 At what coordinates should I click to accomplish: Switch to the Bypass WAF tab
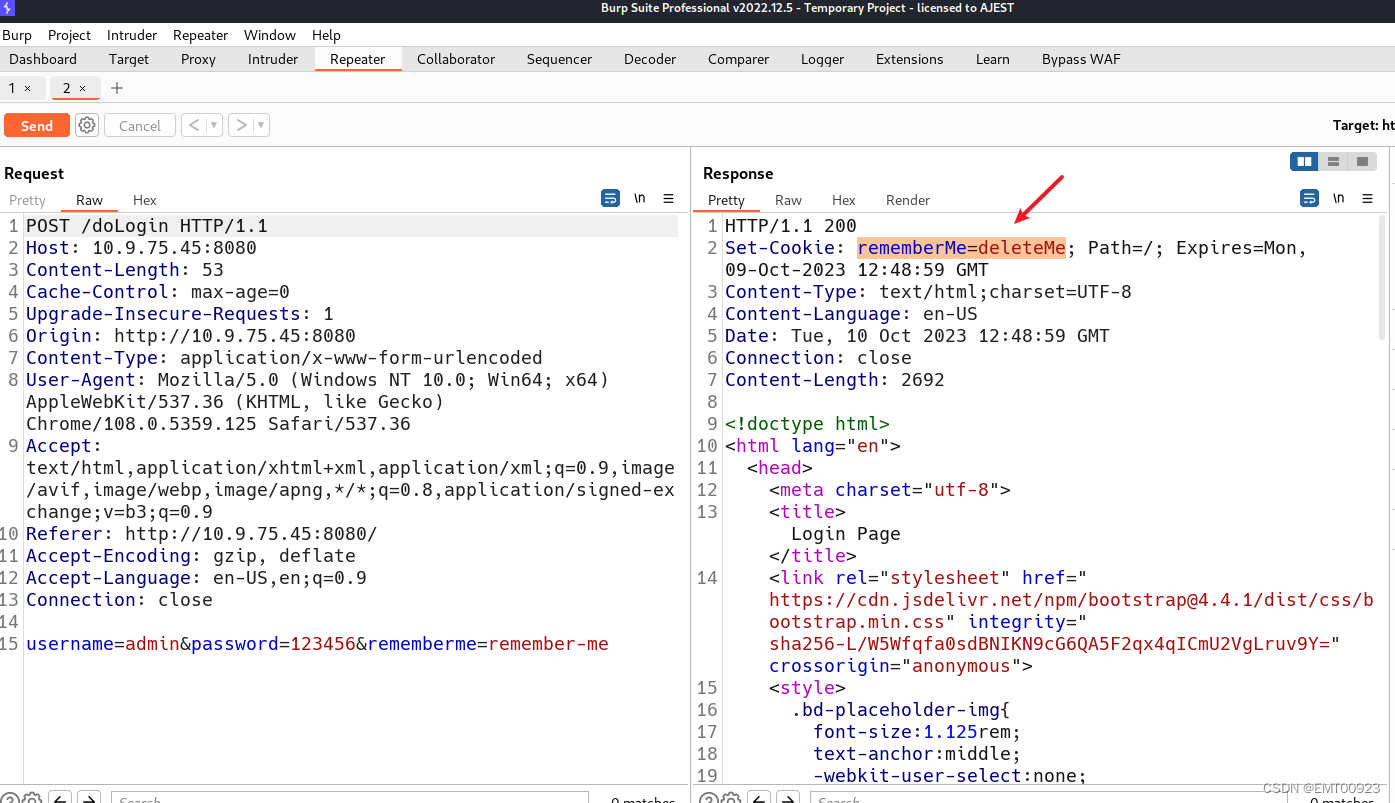1081,59
